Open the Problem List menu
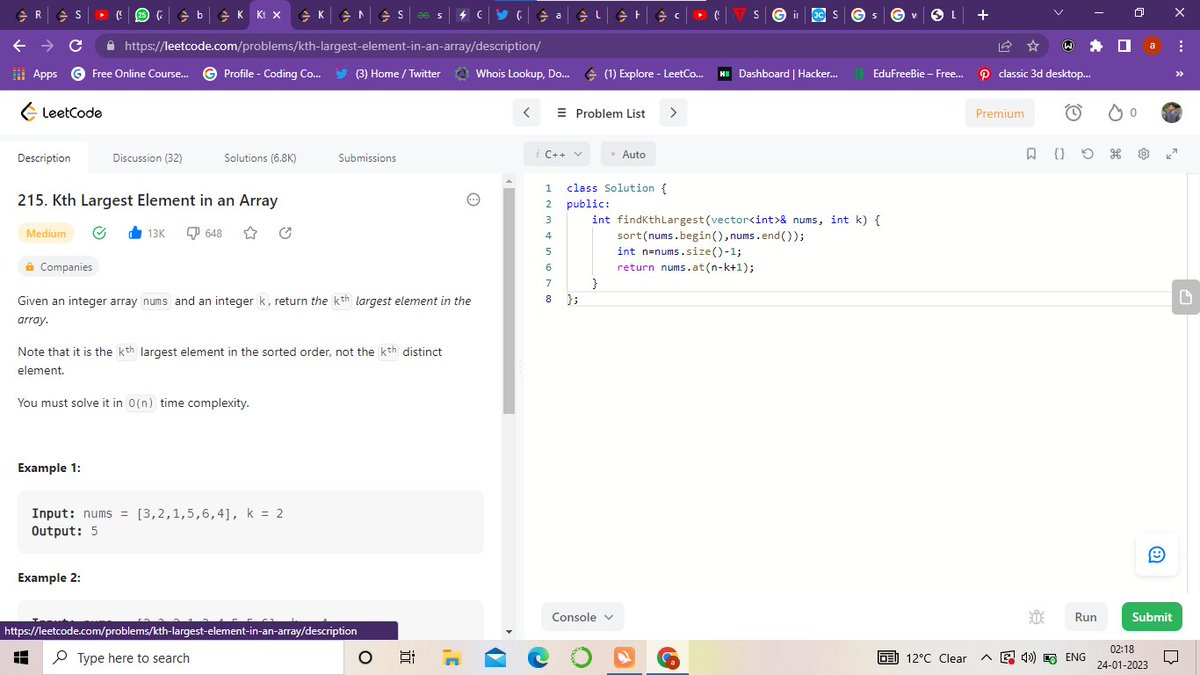The height and width of the screenshot is (675, 1200). (x=601, y=113)
